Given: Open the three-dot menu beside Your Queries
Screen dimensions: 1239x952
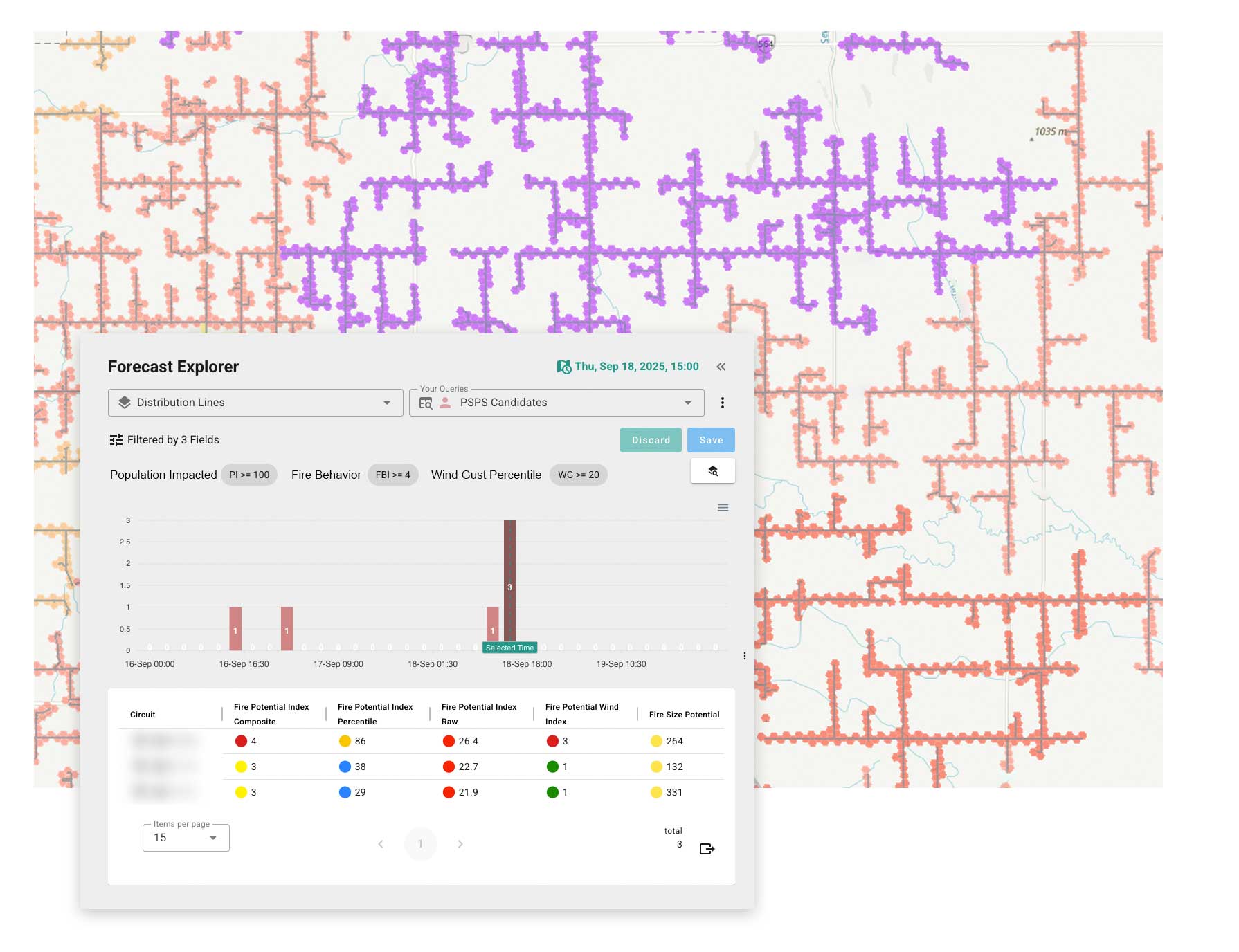Looking at the screenshot, I should (x=723, y=402).
